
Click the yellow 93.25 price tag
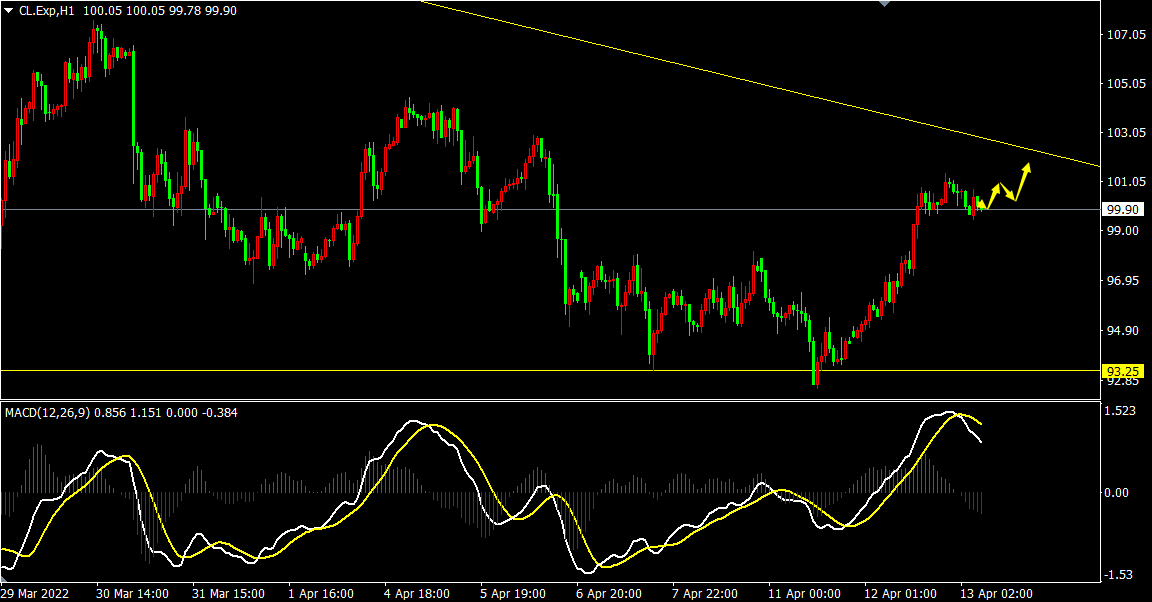(1123, 371)
